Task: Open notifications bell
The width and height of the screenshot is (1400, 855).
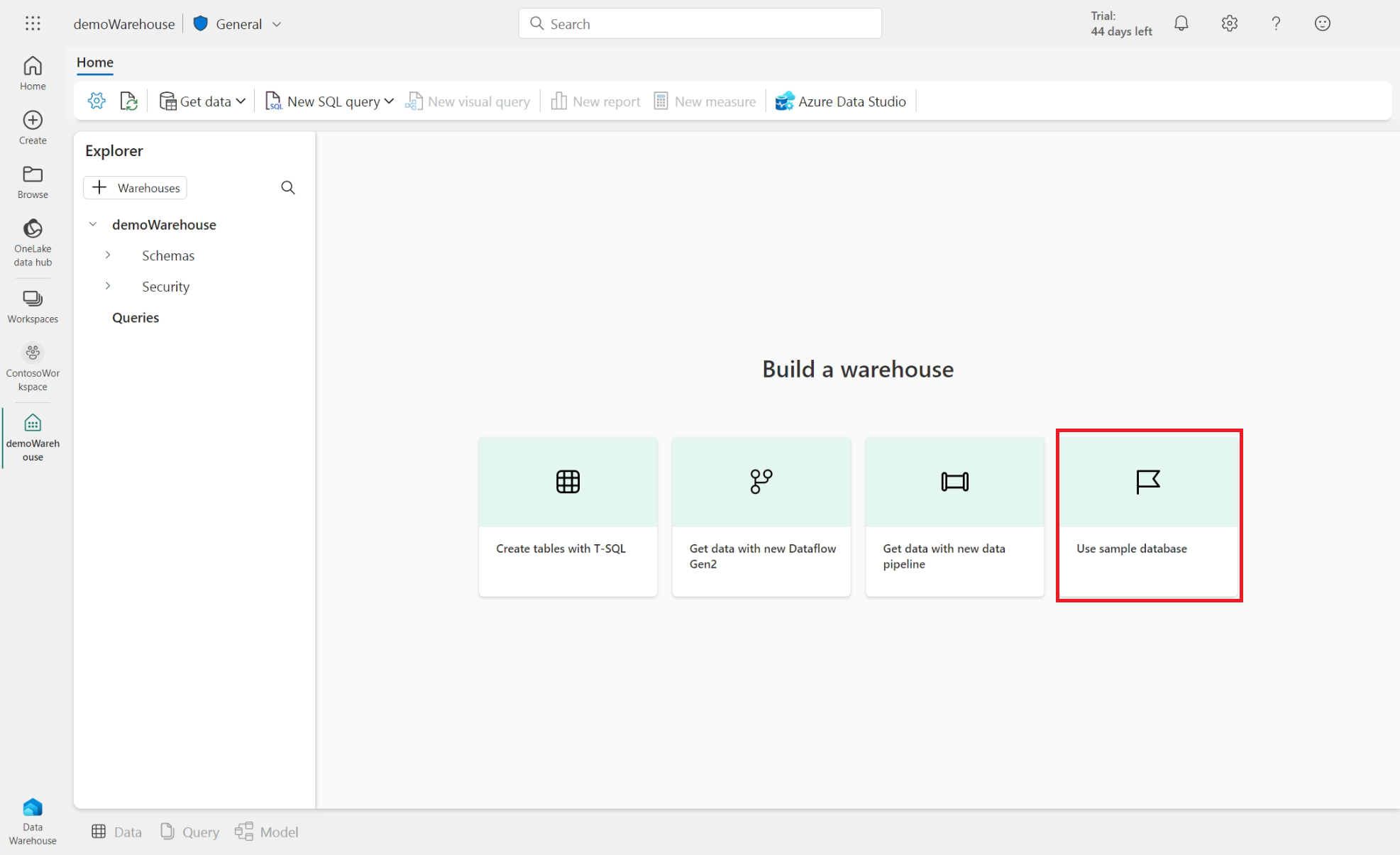Action: pos(1181,23)
